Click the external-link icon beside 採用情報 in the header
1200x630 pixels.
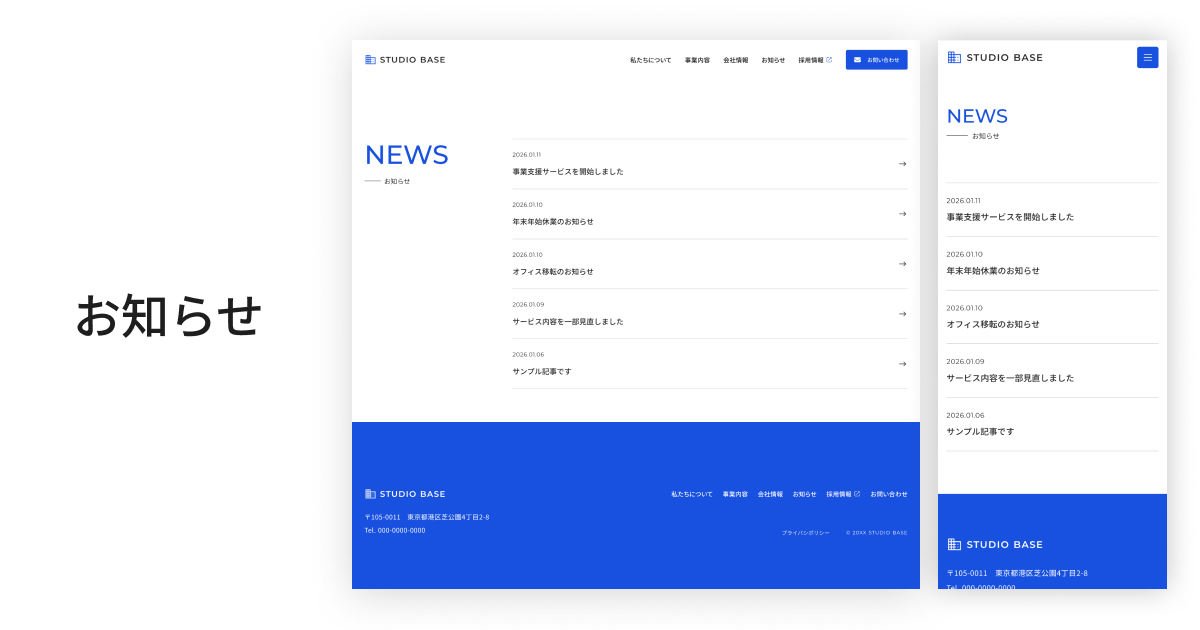tap(830, 59)
